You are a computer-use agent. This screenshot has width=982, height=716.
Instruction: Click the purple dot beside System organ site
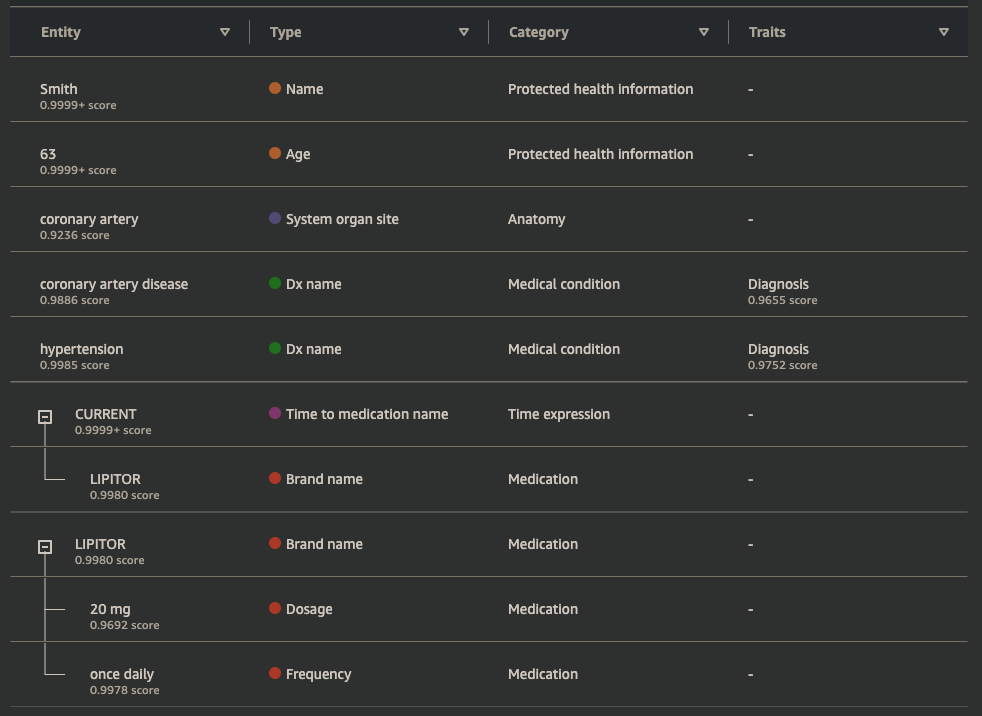pos(275,219)
